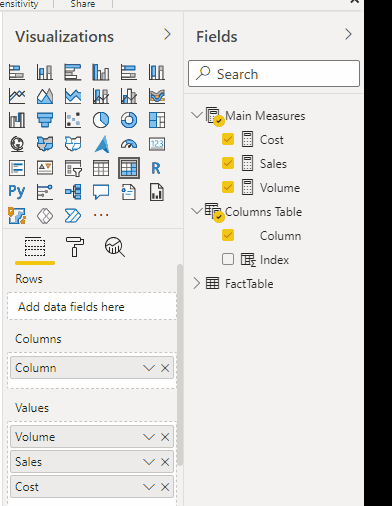
Task: Expand the FactTable table
Action: (x=197, y=284)
